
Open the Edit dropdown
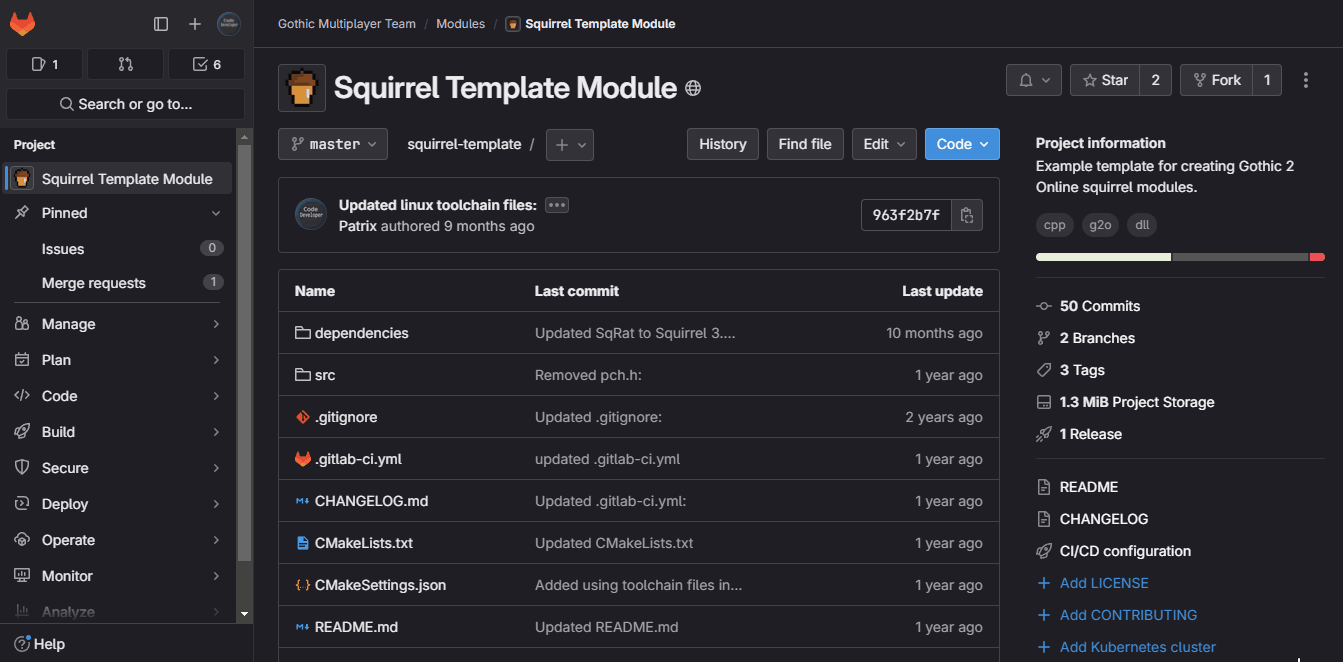884,144
